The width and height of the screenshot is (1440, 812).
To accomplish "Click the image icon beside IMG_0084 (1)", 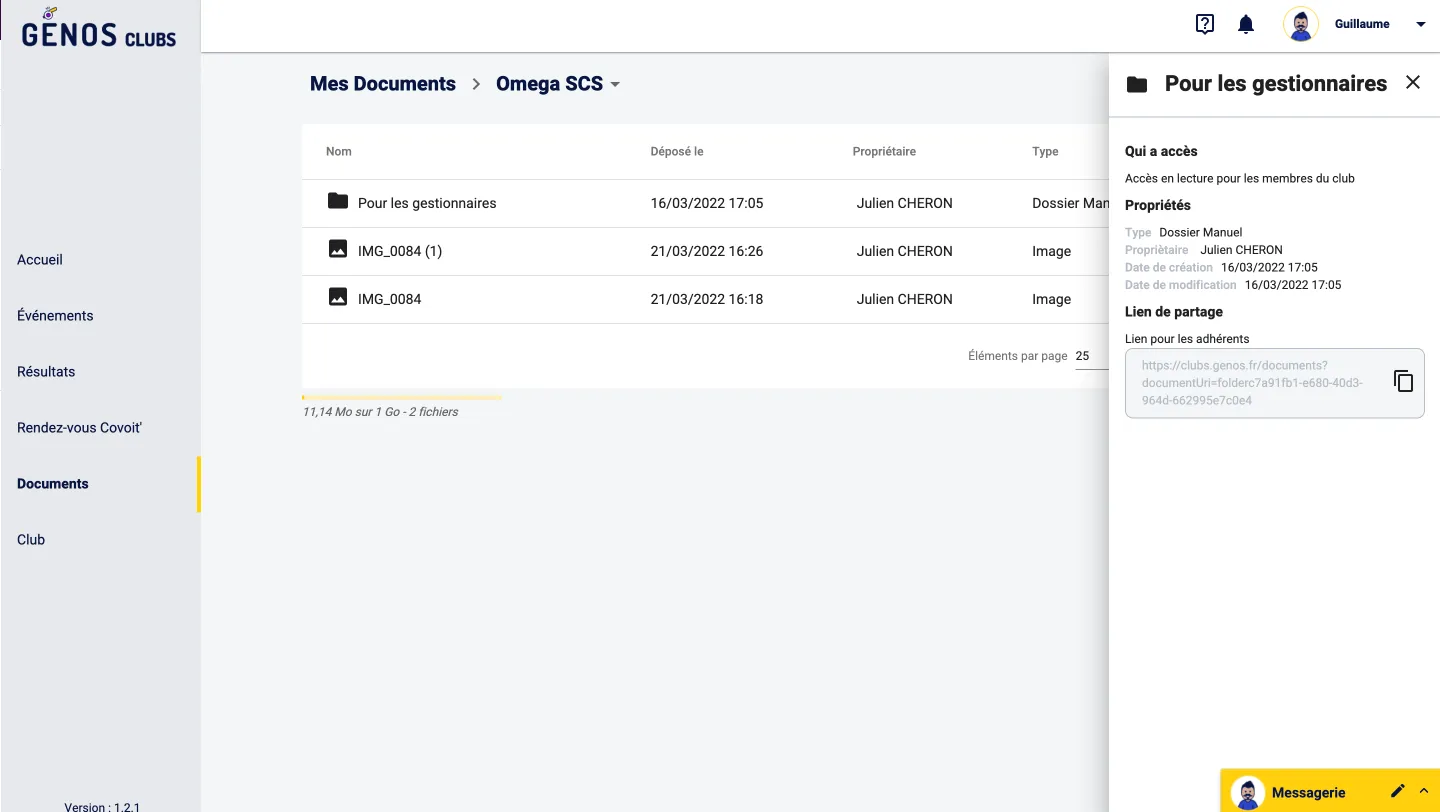I will tap(338, 250).
